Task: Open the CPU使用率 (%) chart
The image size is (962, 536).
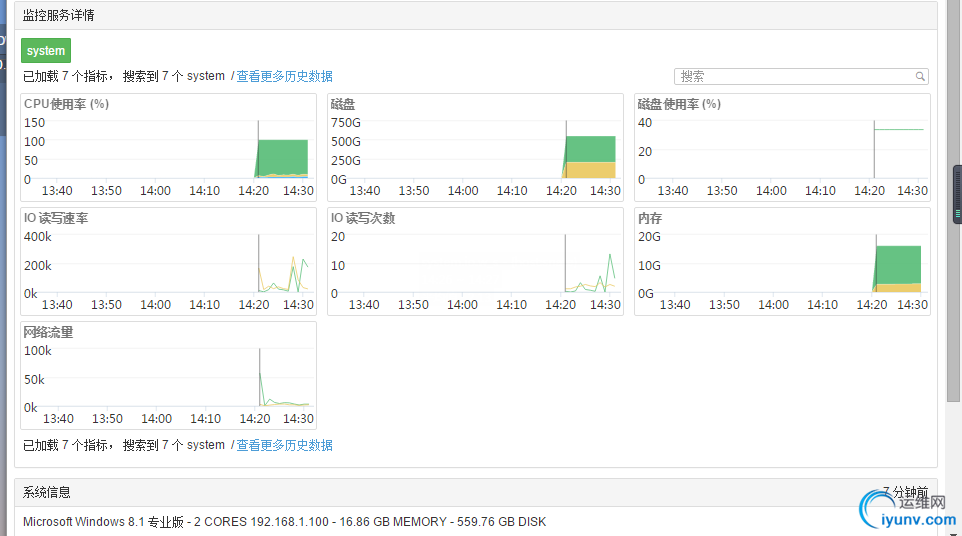Action: pos(169,147)
